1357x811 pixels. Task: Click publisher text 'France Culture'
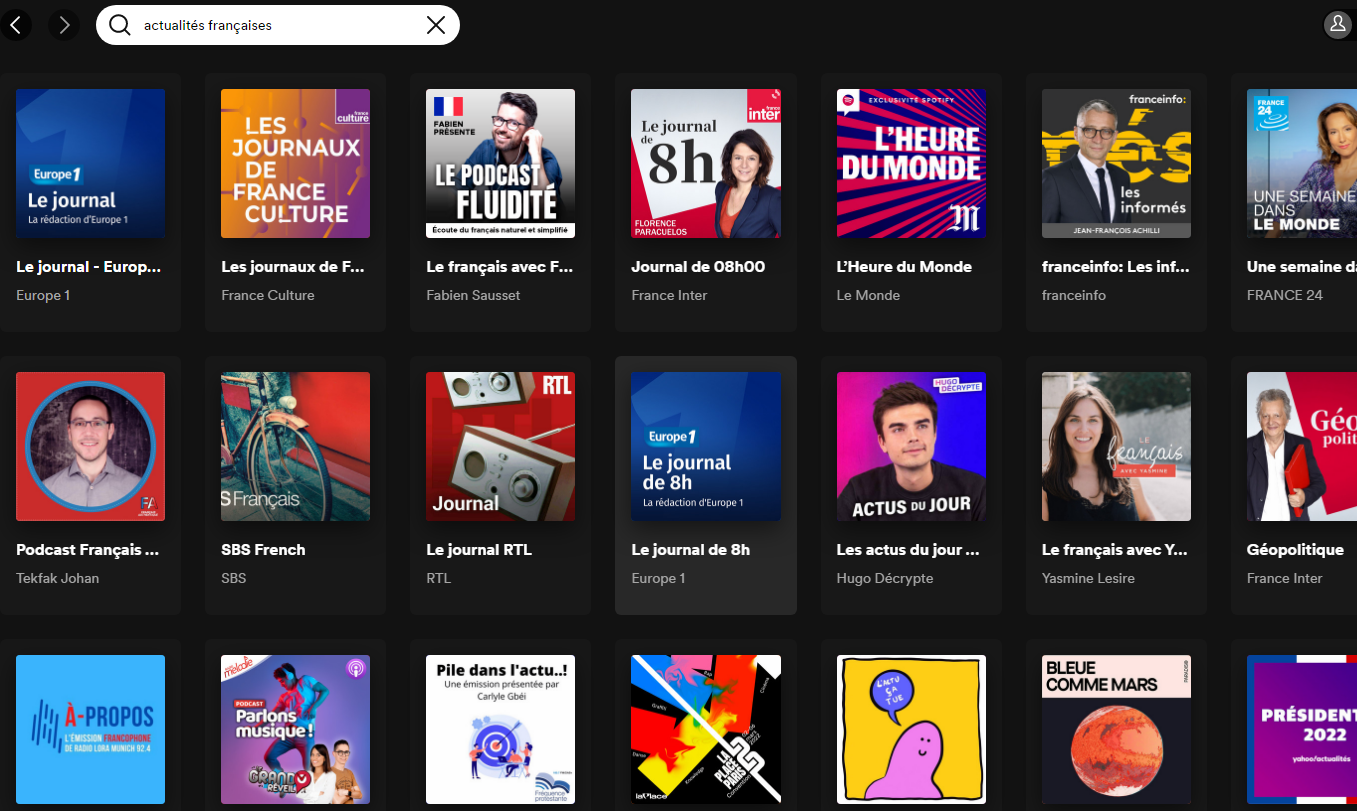click(x=268, y=295)
